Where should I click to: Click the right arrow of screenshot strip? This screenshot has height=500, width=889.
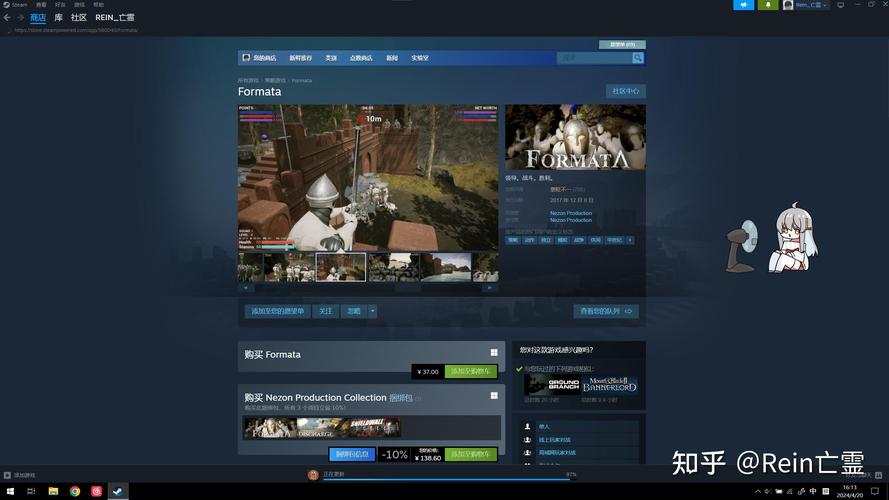tap(491, 288)
